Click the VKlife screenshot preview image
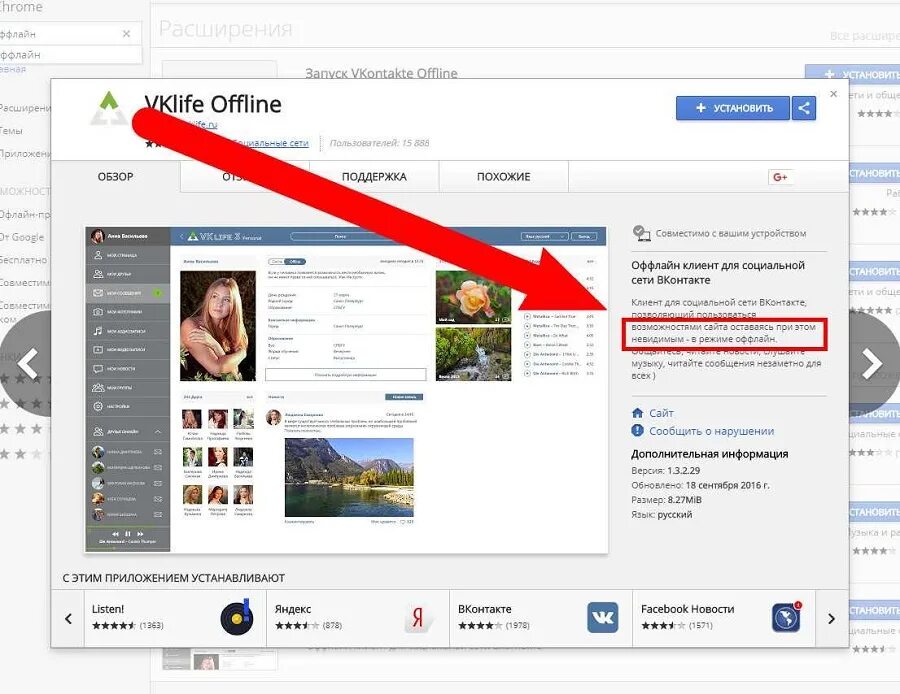 tap(346, 390)
